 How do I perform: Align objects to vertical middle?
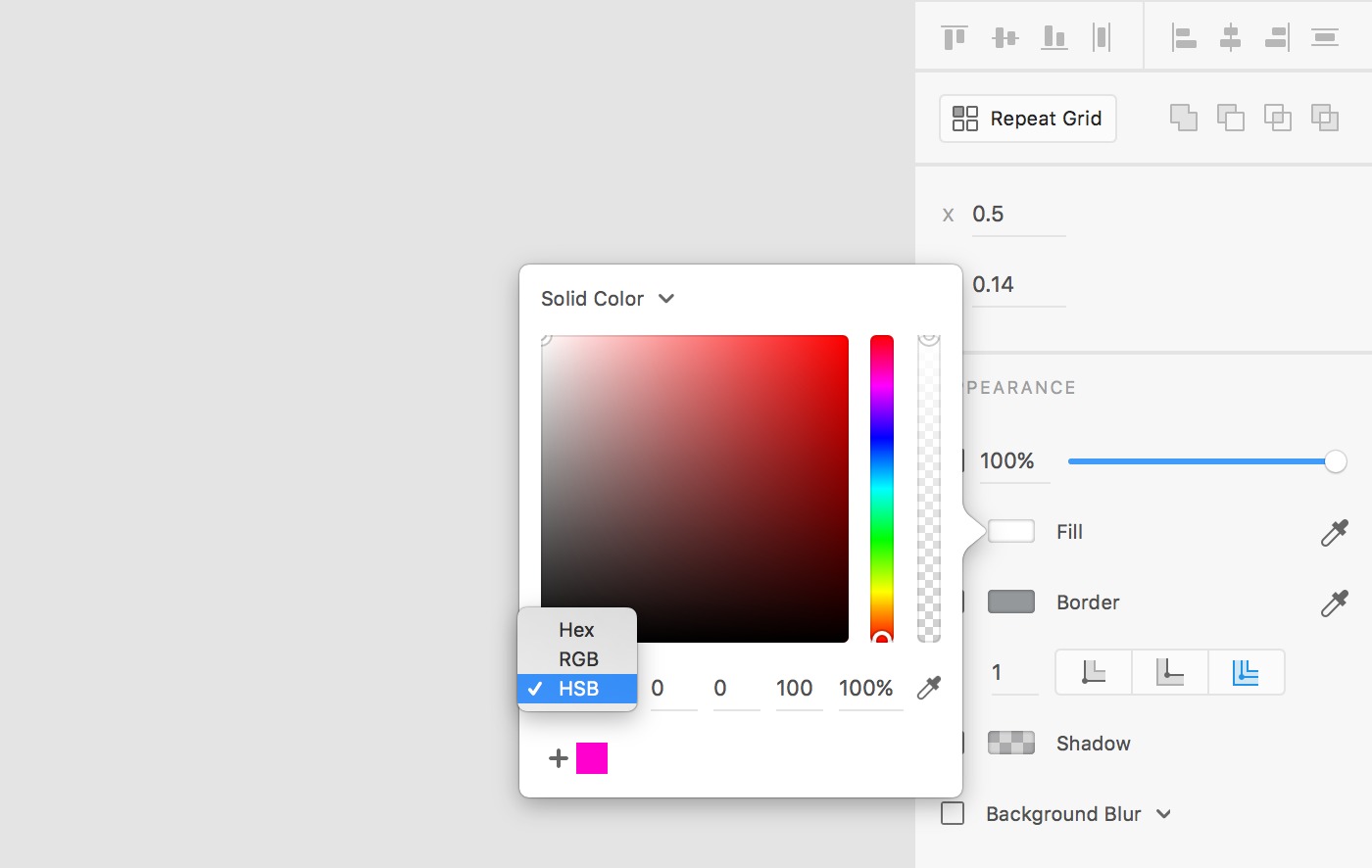(x=1005, y=37)
